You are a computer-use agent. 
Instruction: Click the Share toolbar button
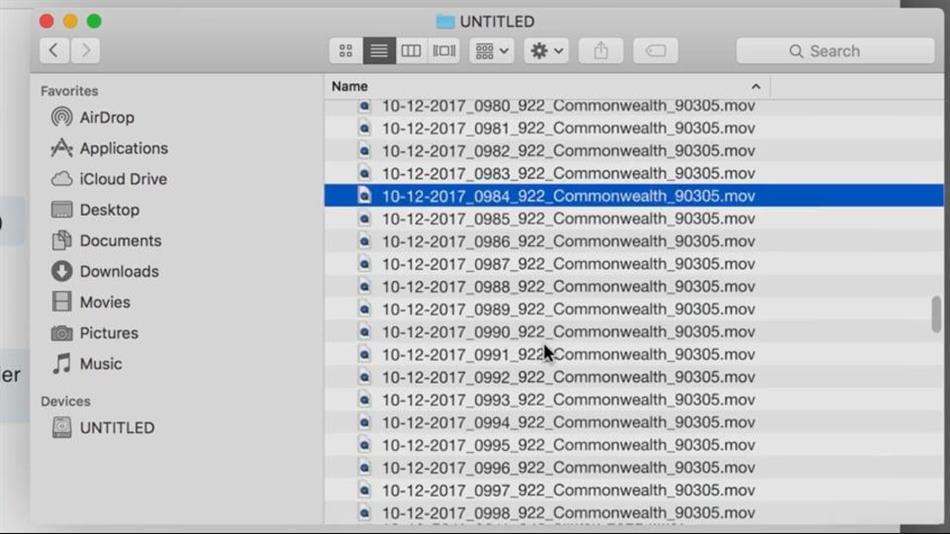[x=601, y=51]
